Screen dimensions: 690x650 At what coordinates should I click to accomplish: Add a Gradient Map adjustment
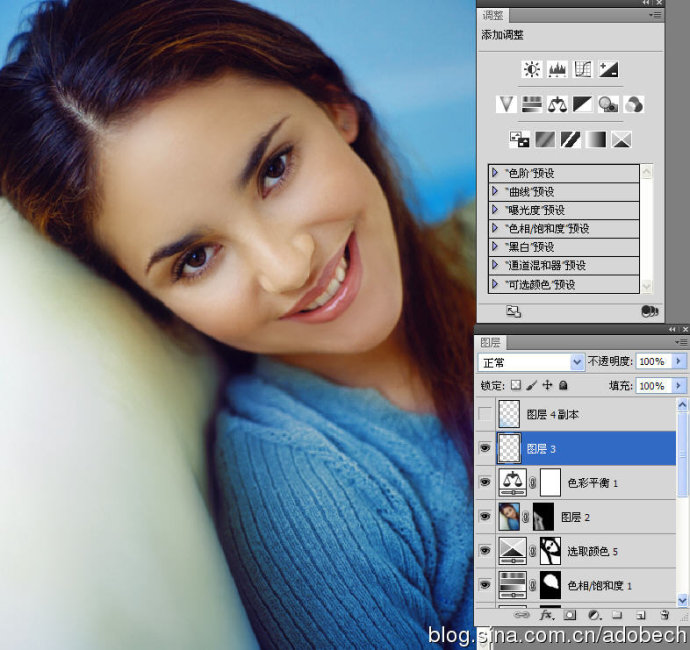tap(596, 140)
